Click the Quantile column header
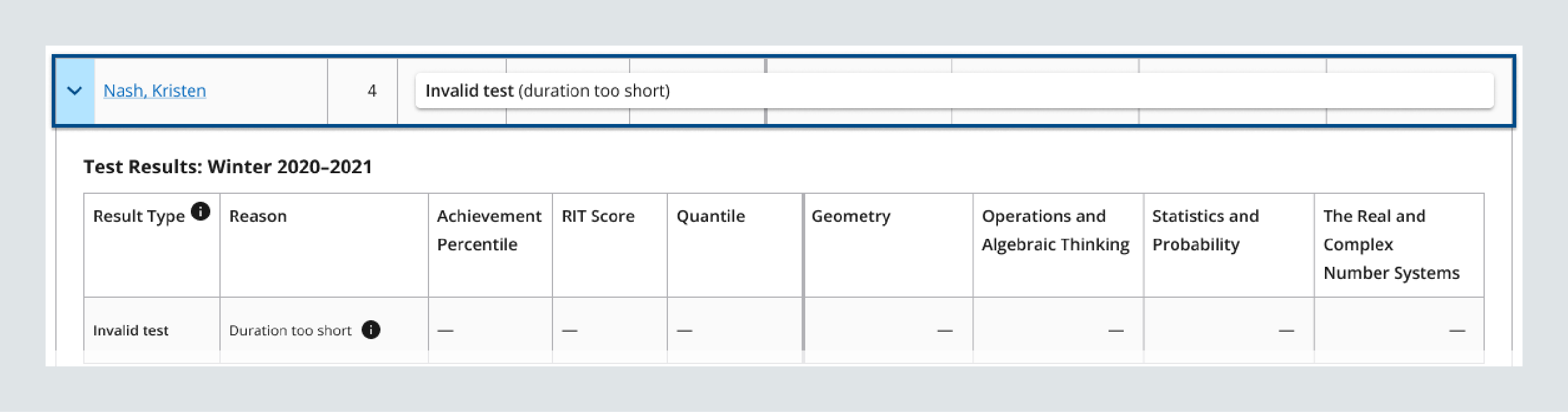Screen dimensions: 1568x412 coord(710,216)
